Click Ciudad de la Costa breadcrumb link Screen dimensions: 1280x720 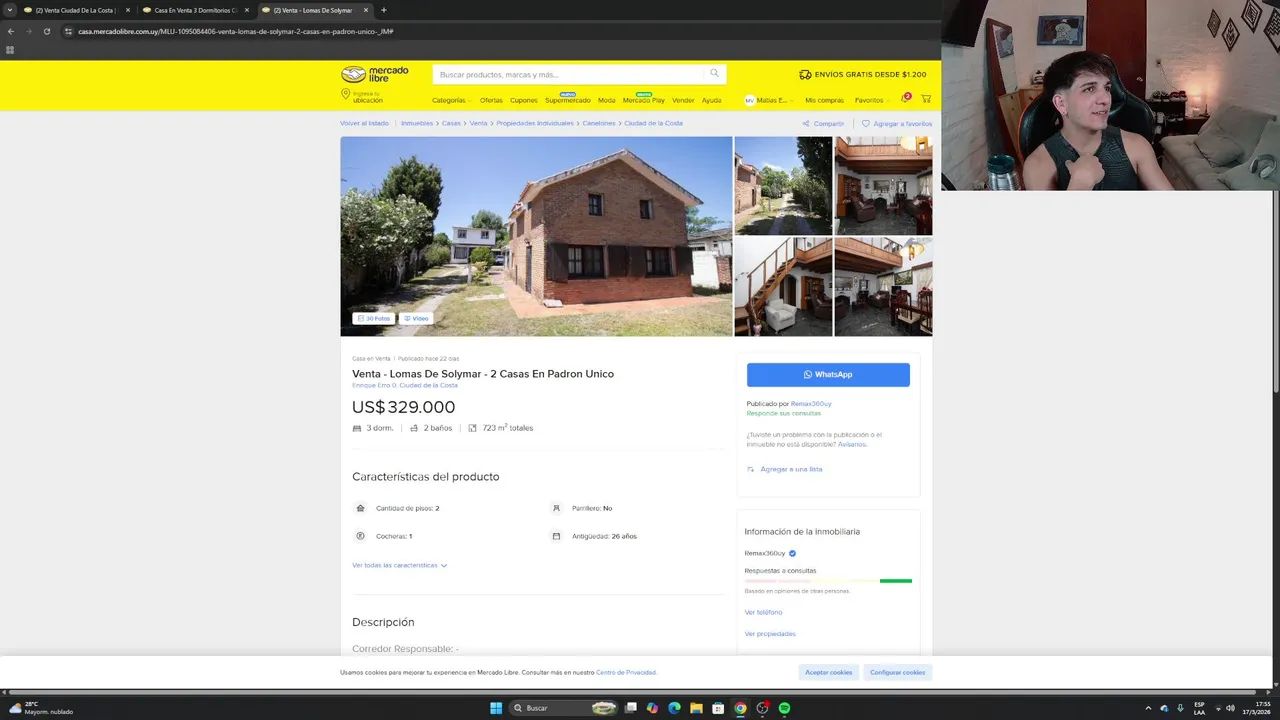point(653,123)
